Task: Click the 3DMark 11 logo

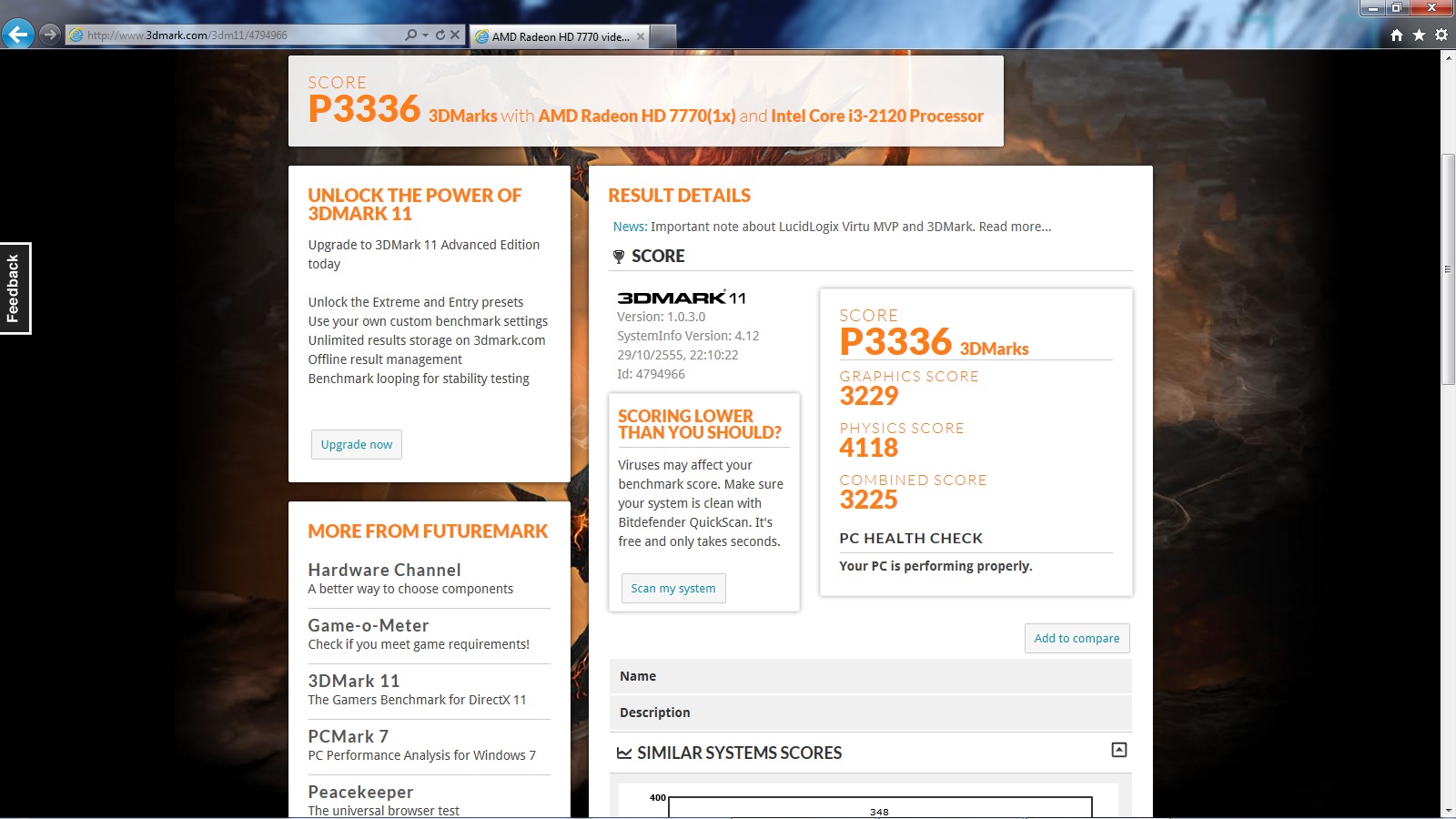Action: [x=682, y=298]
